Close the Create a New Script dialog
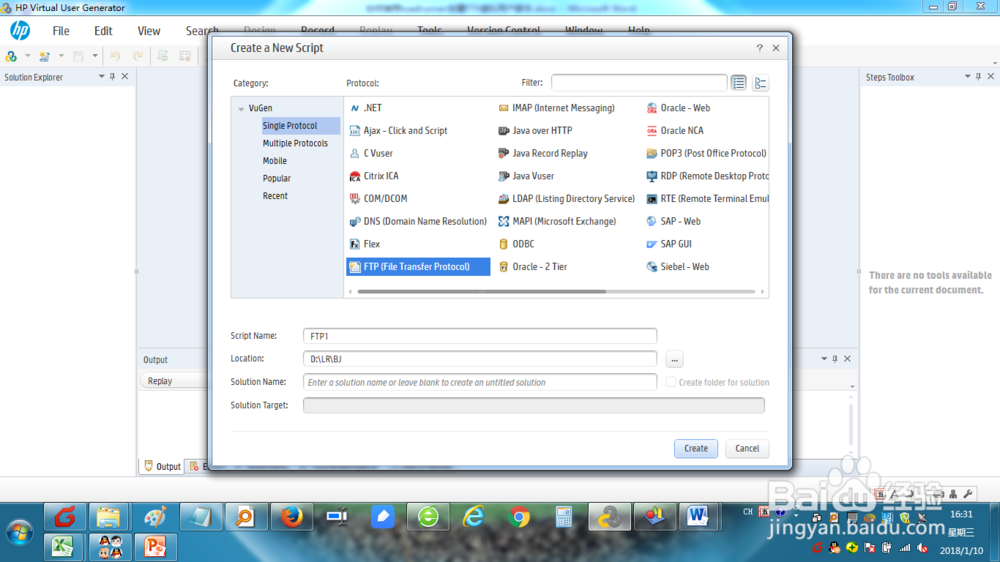 click(776, 48)
